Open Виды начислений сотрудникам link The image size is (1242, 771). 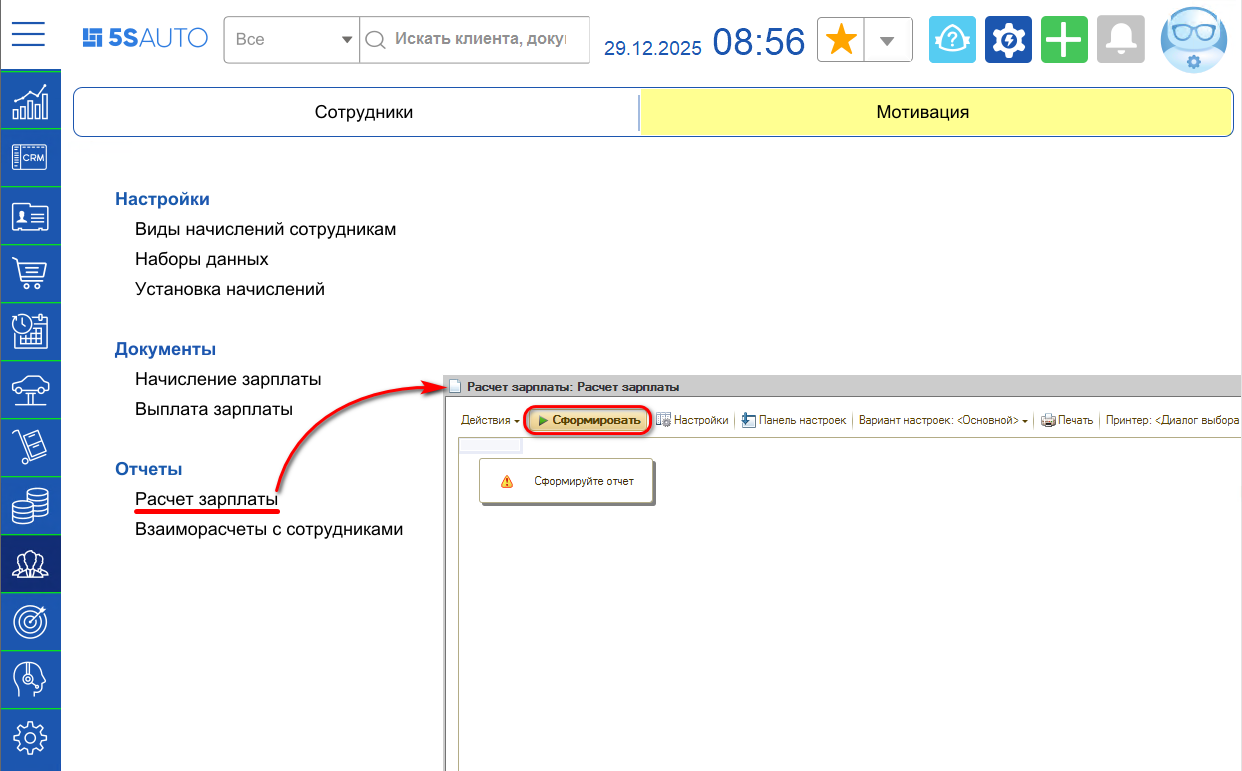coord(265,229)
